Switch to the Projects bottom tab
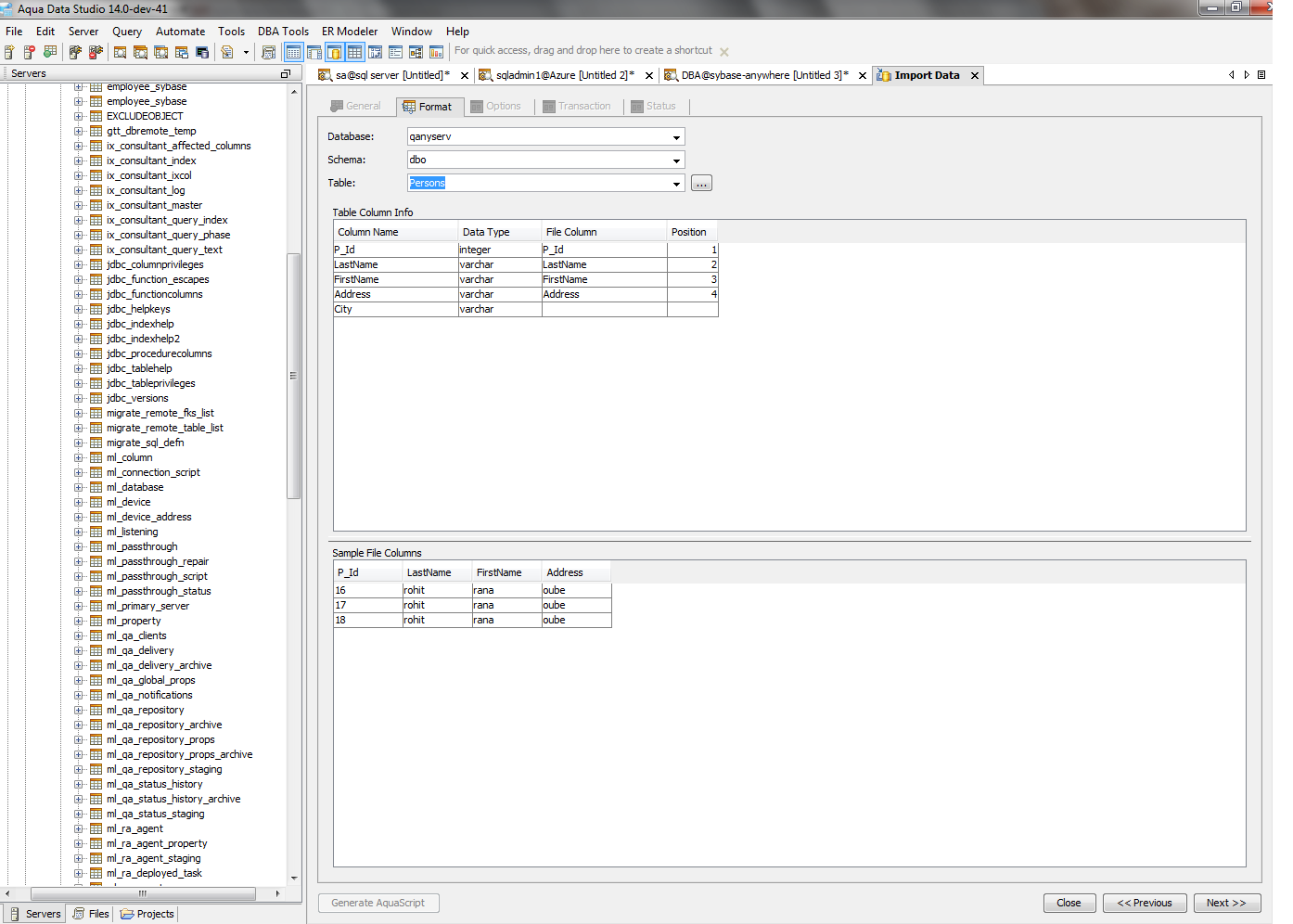The width and height of the screenshot is (1293, 924). 147,914
